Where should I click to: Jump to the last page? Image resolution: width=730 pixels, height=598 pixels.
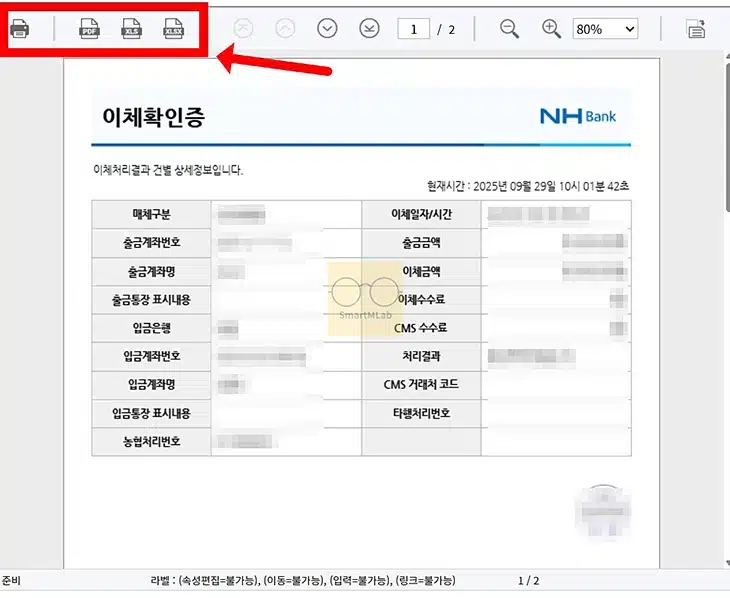coord(369,29)
